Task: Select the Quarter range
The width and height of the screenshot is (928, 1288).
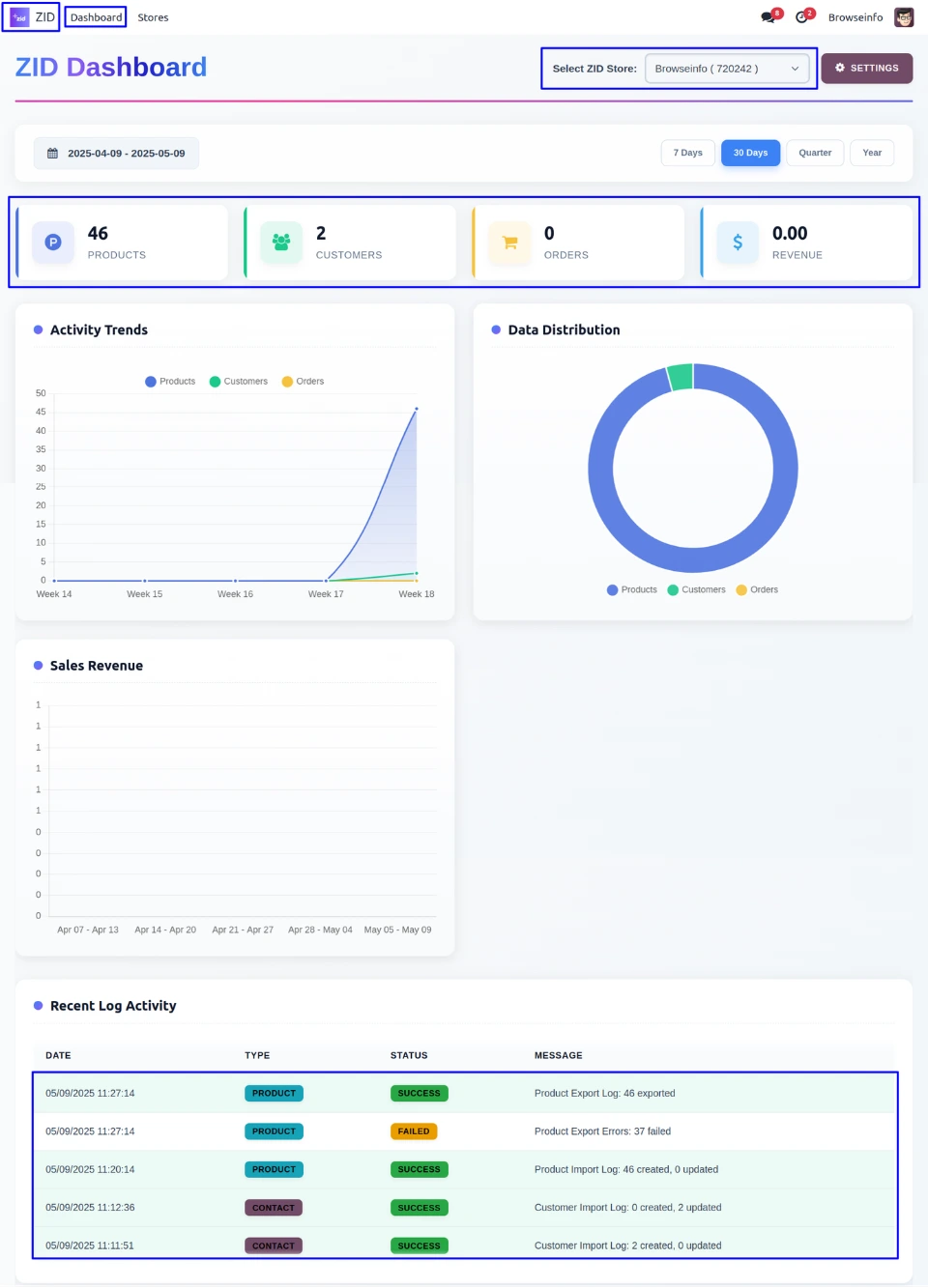Action: [x=815, y=153]
